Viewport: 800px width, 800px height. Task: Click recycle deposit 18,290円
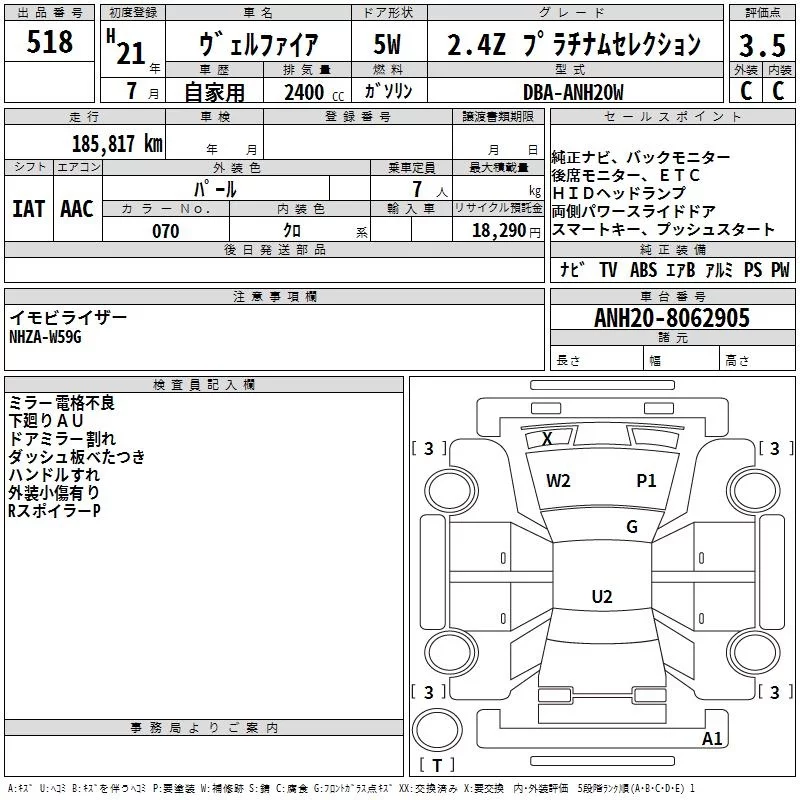pos(506,231)
